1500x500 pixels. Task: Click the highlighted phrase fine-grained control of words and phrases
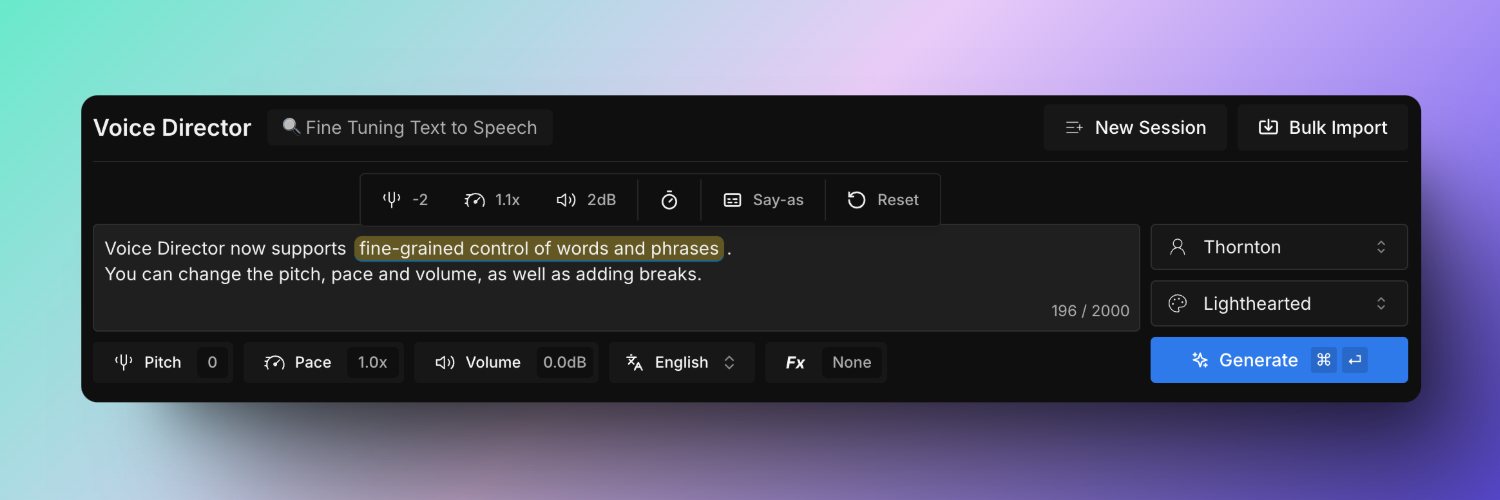[x=539, y=248]
